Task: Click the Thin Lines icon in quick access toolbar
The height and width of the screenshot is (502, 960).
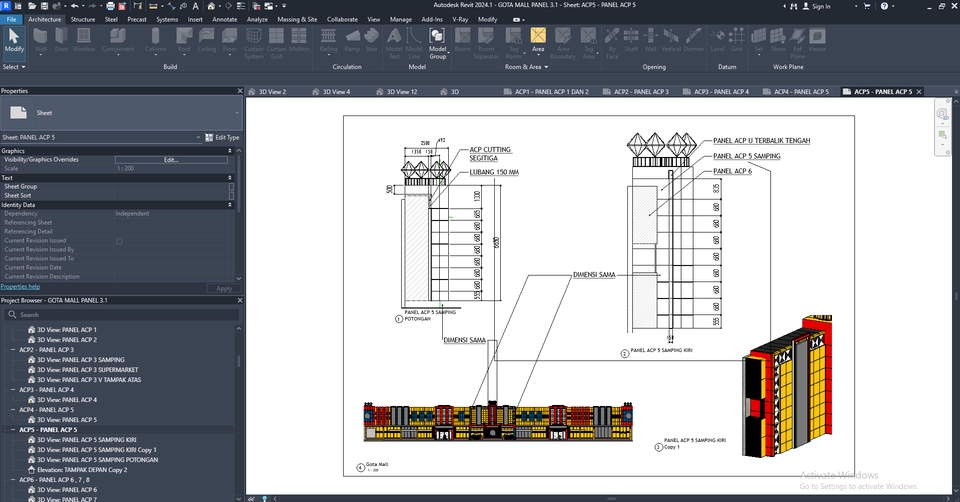Action: pos(242,6)
